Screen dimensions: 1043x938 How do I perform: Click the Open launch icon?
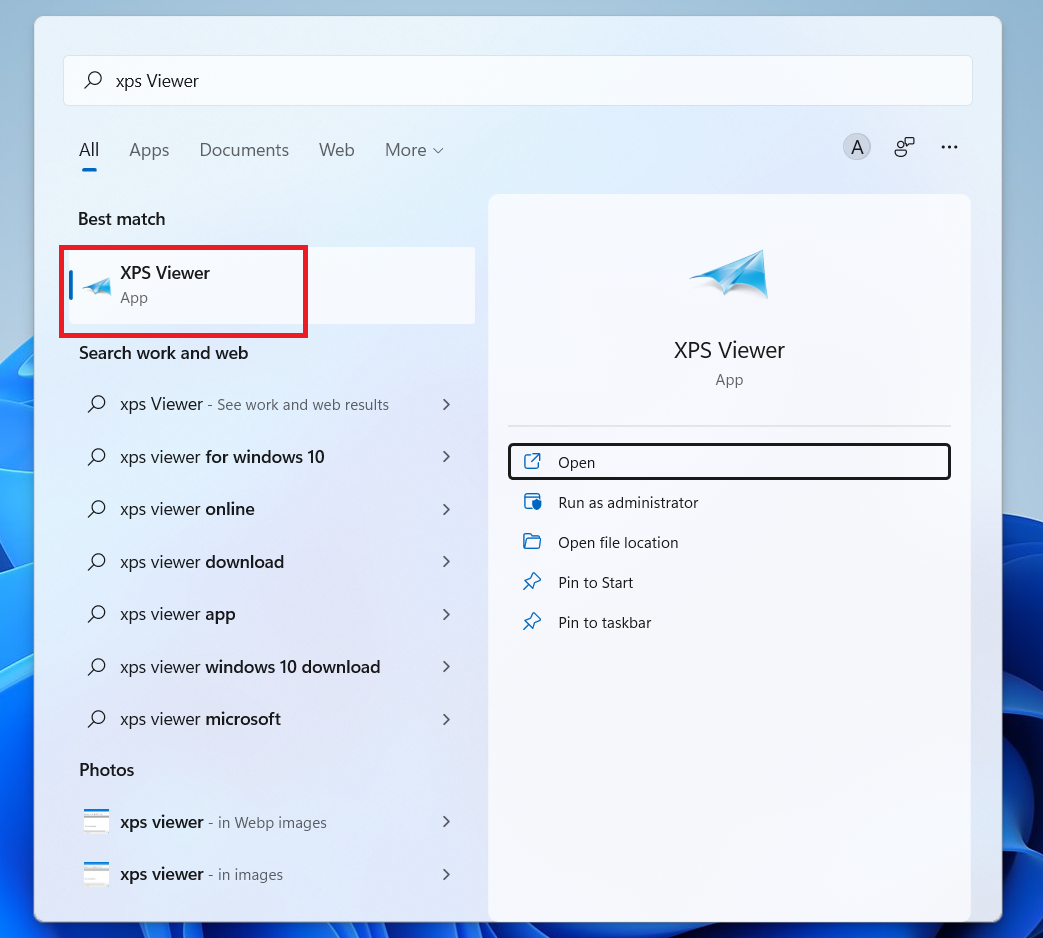coord(532,461)
